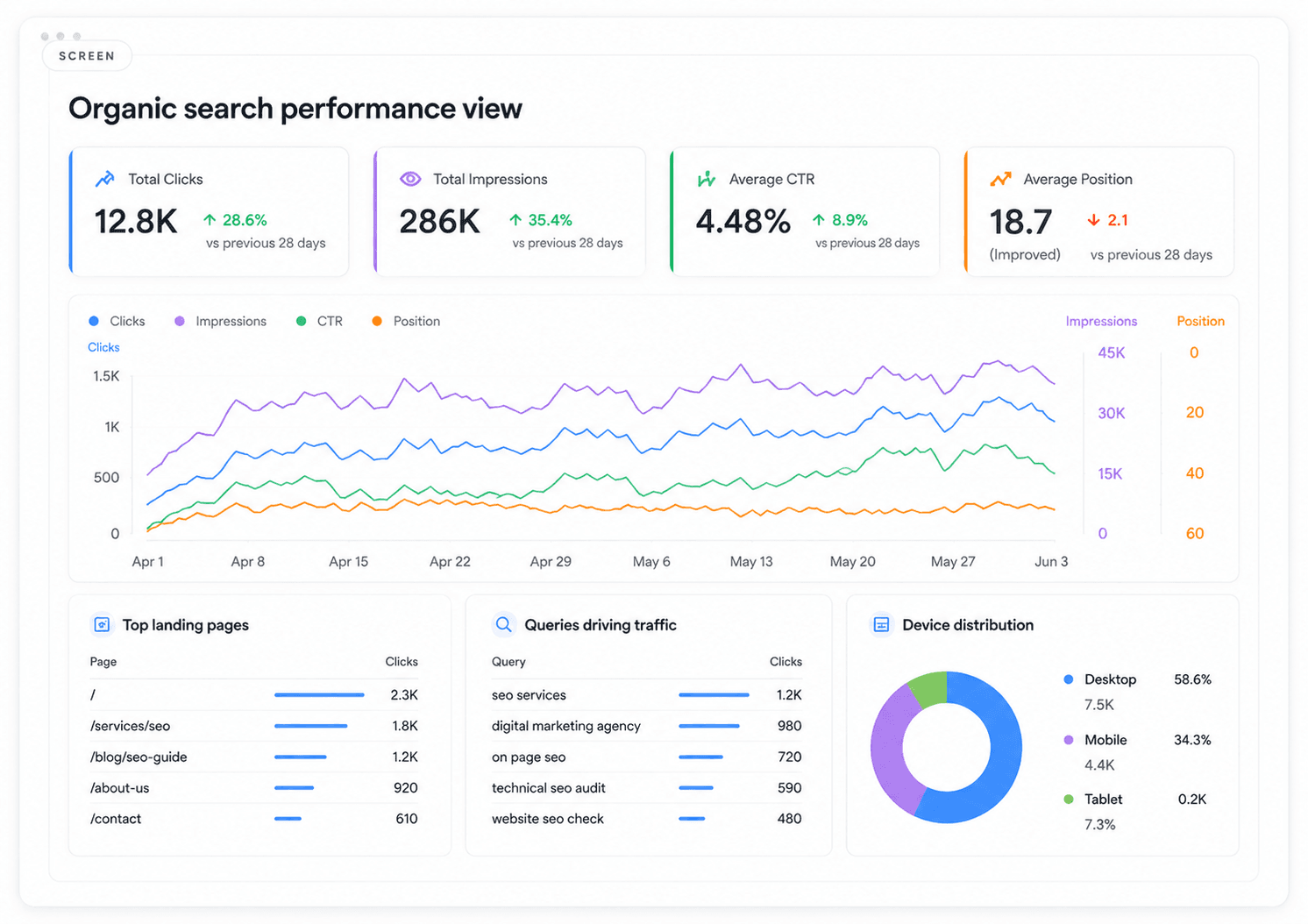Select the purple Mobile legend dot
Image resolution: width=1308 pixels, height=924 pixels.
point(1068,740)
